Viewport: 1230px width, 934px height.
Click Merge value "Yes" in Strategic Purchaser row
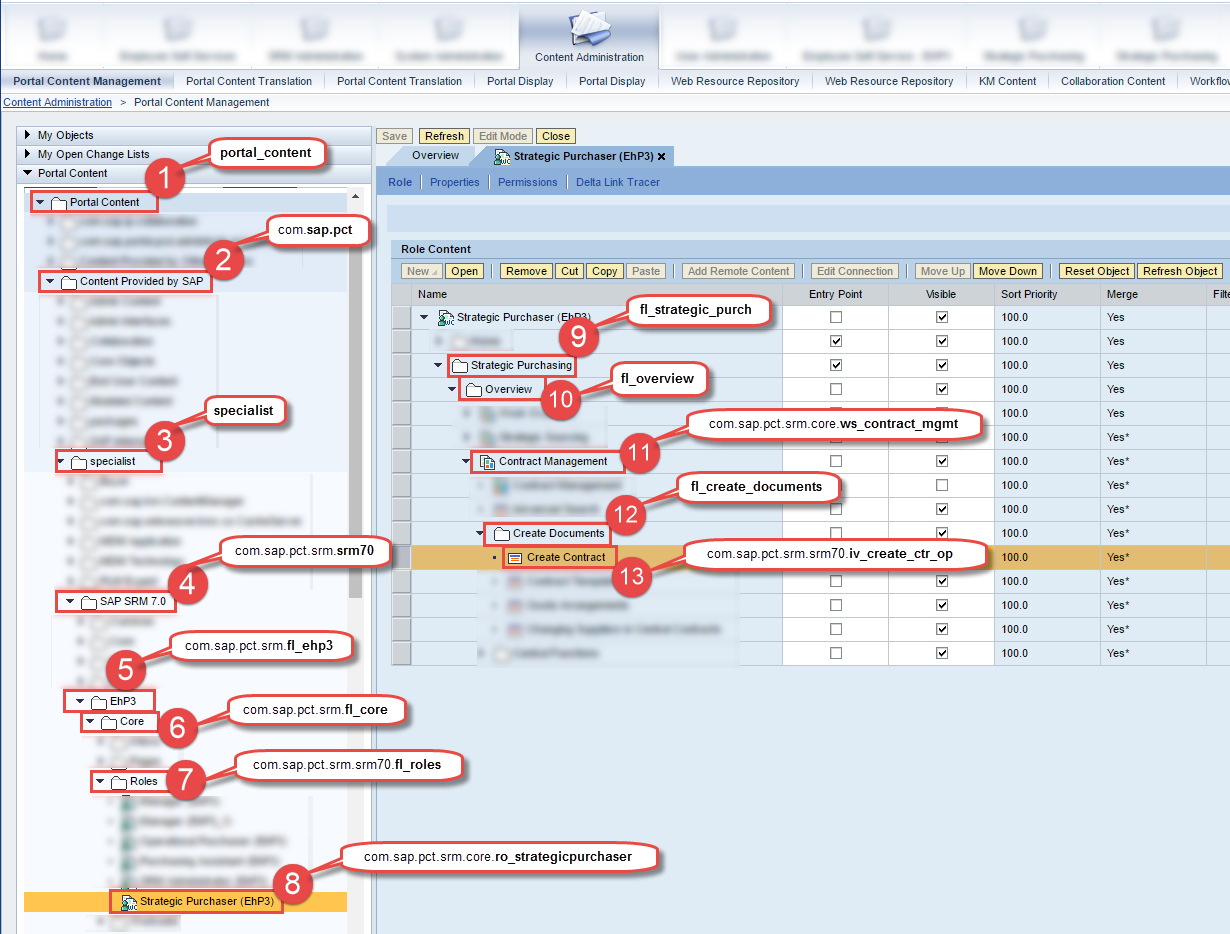coord(1116,317)
